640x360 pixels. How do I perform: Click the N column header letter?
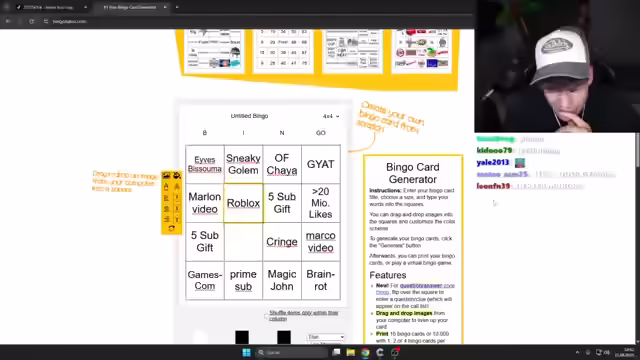282,133
